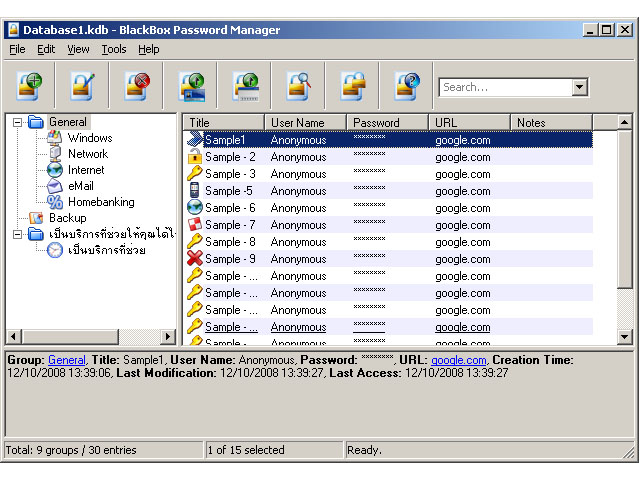Screen dimensions: 640x480
Task: Select the eMail group
Action: point(80,186)
